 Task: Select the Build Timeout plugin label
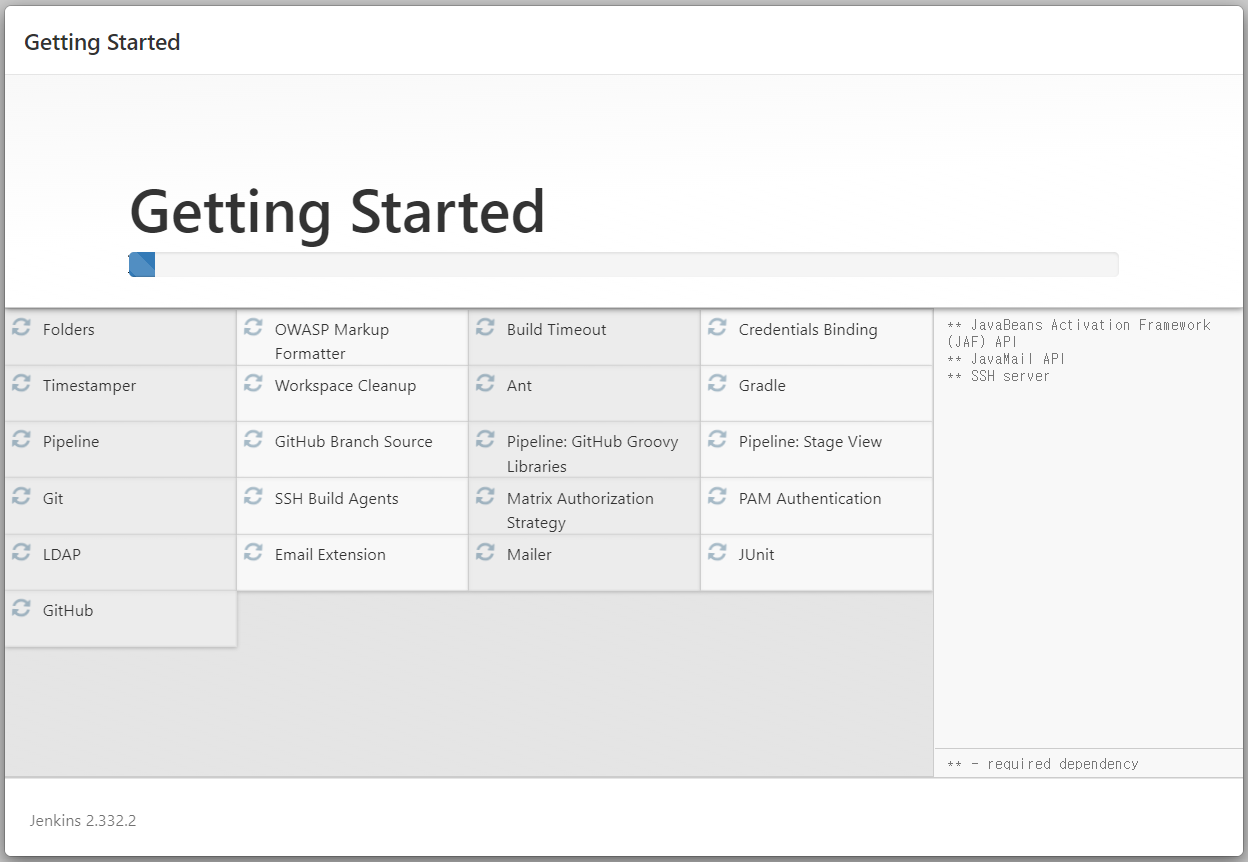556,329
